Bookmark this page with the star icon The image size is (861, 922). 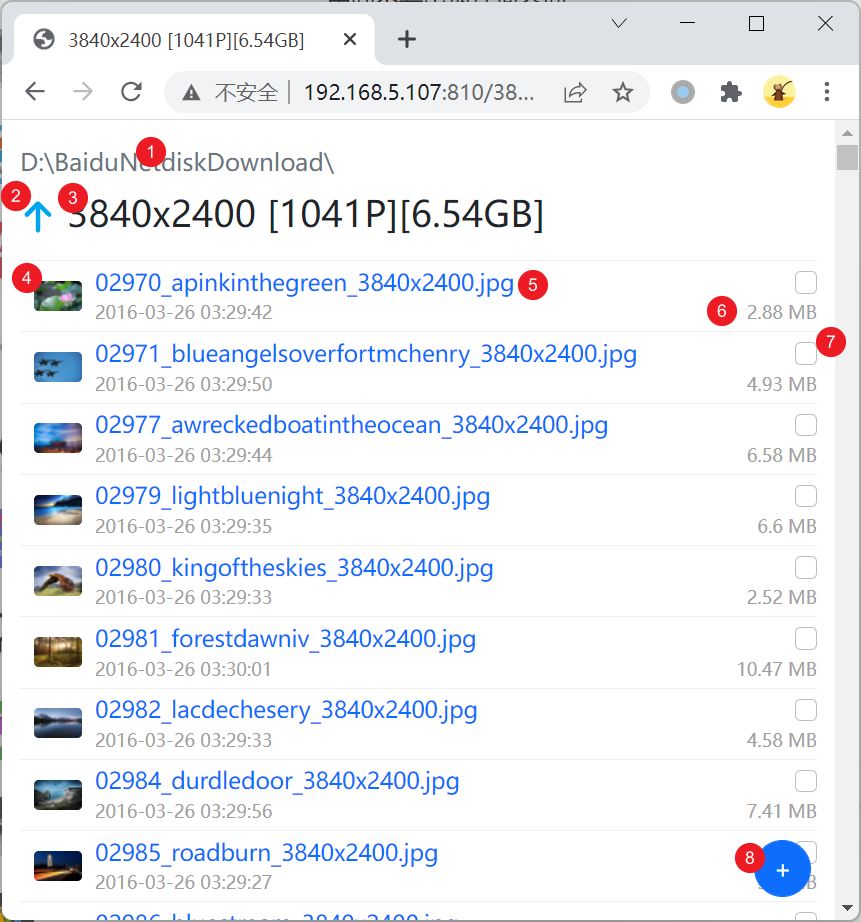pos(622,92)
